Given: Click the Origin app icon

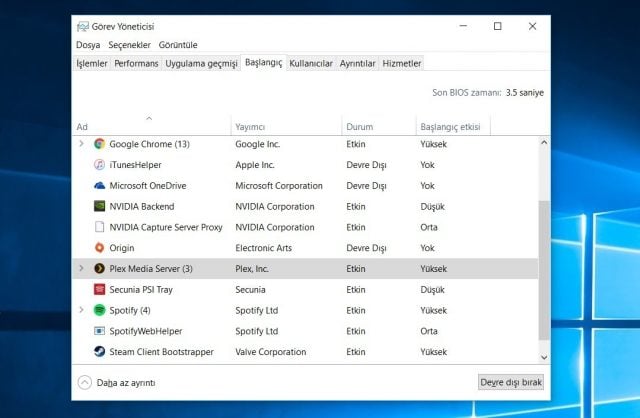Looking at the screenshot, I should [99, 248].
